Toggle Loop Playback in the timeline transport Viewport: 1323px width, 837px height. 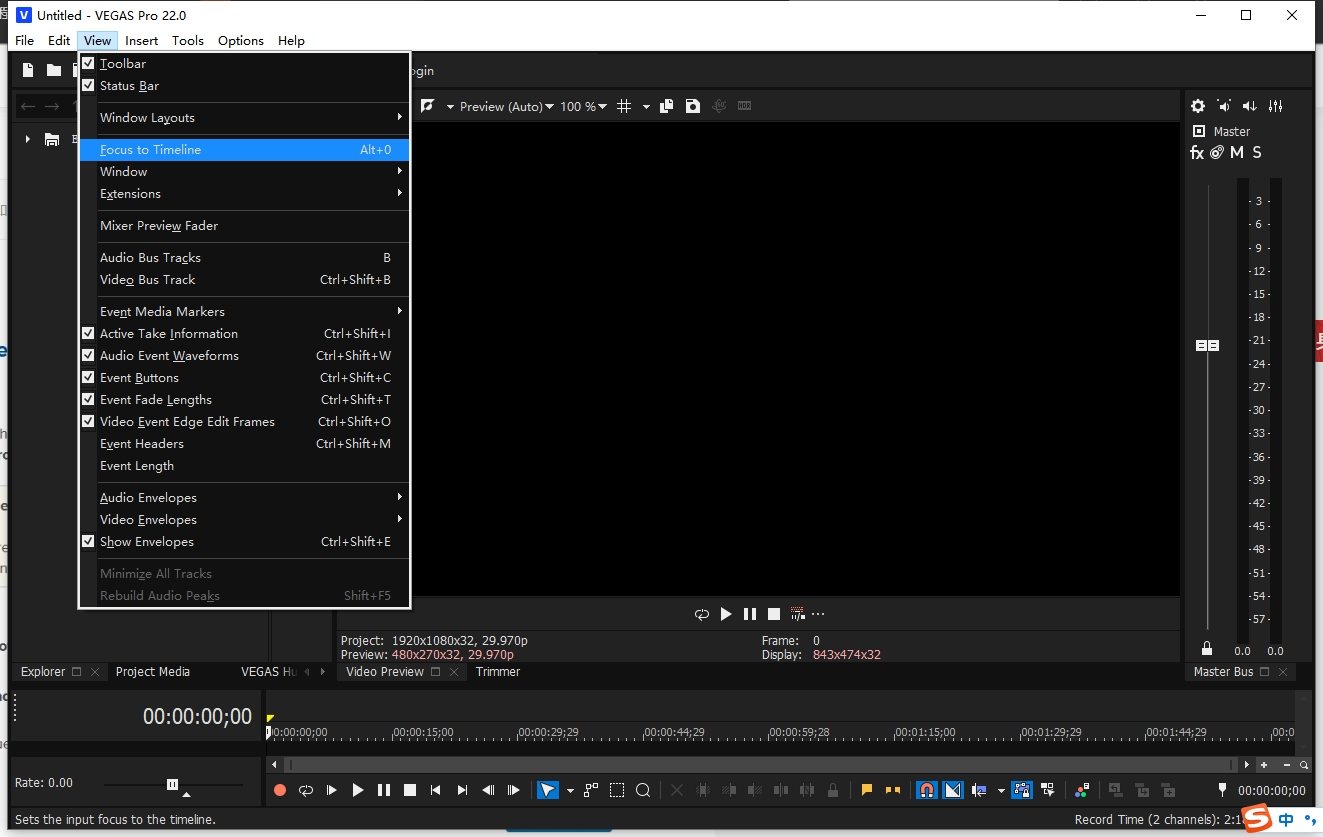306,790
